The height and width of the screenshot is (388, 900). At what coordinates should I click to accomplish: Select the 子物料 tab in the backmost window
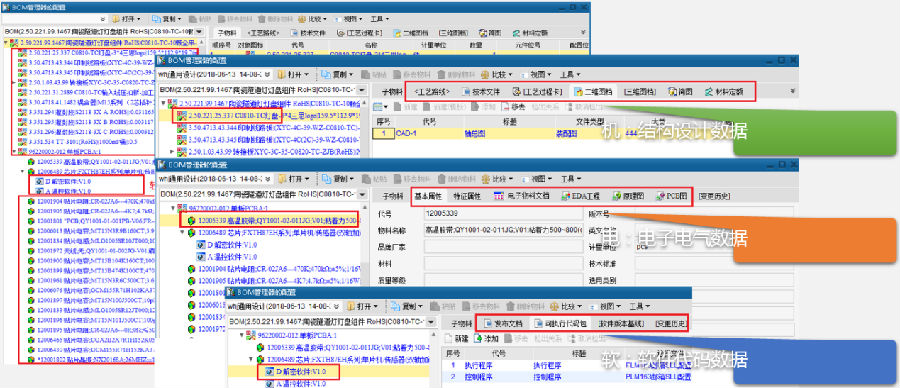tap(226, 33)
